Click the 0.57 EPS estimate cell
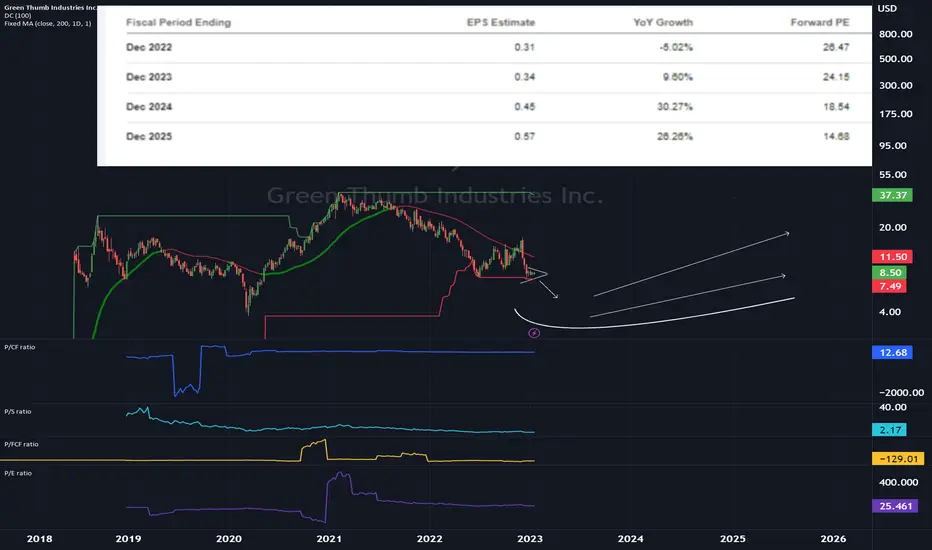This screenshot has width=932, height=550. point(524,136)
